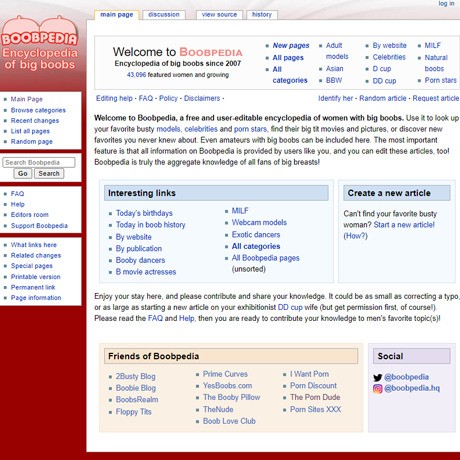Screen dimensions: 460x460
Task: Open All categories in header box
Action: pos(290,75)
